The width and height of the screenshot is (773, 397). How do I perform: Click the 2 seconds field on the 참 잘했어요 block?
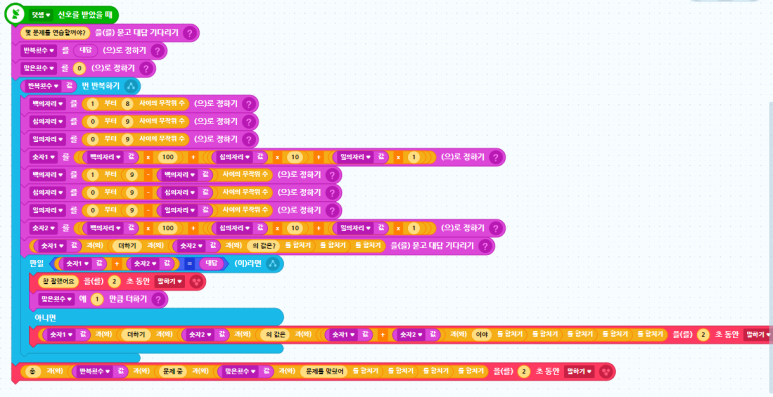(114, 282)
